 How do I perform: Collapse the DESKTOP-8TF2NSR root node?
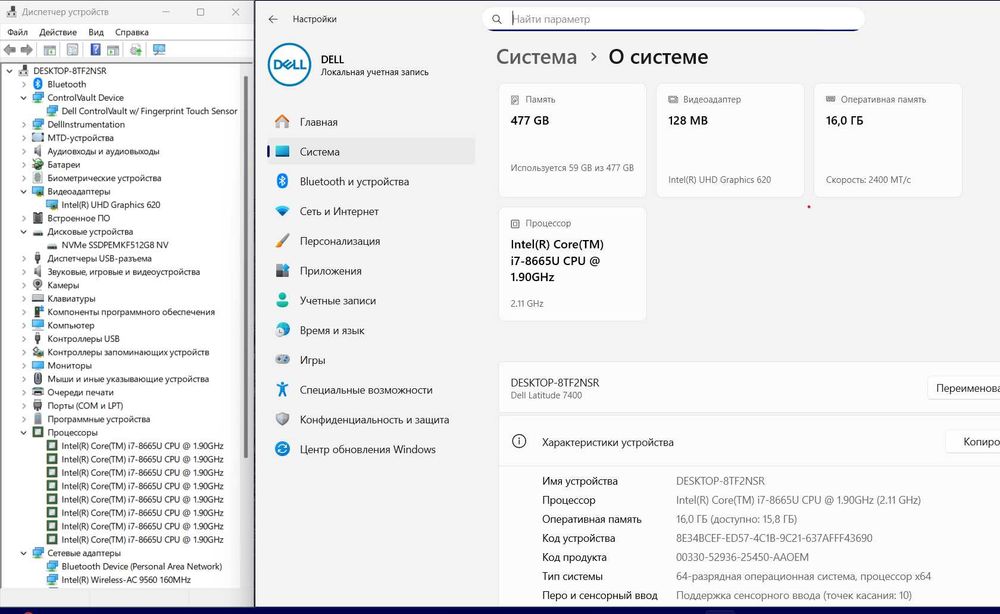click(x=10, y=71)
